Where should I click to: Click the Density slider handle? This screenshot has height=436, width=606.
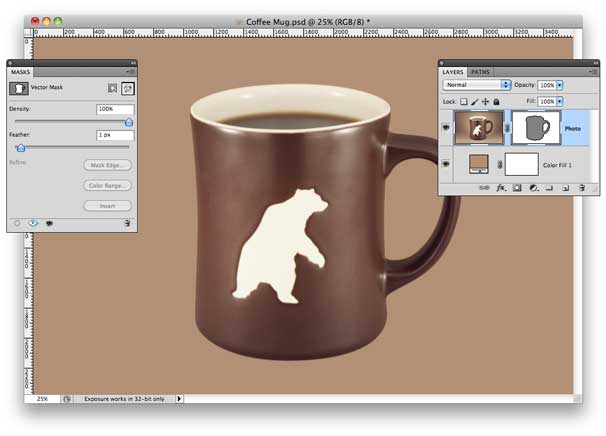(x=129, y=122)
